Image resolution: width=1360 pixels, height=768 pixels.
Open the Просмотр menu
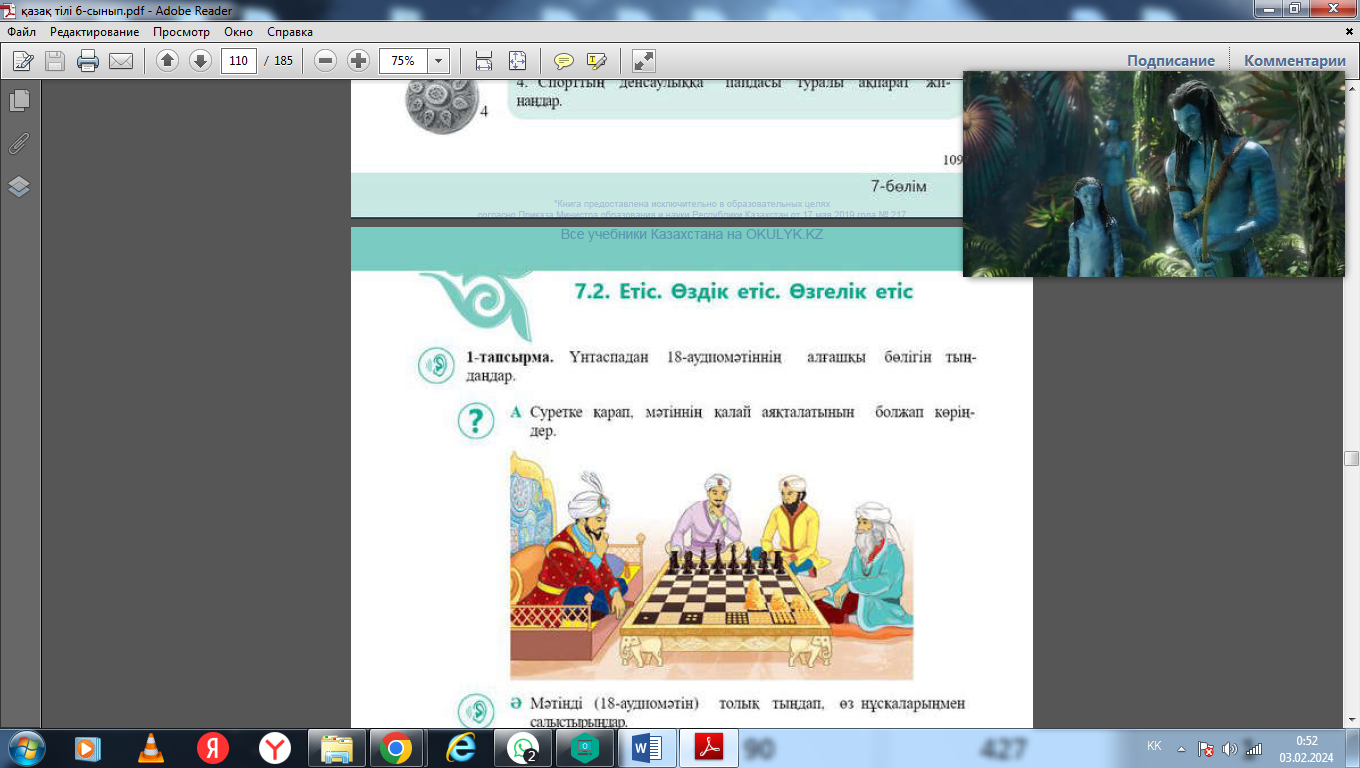pyautogui.click(x=181, y=32)
